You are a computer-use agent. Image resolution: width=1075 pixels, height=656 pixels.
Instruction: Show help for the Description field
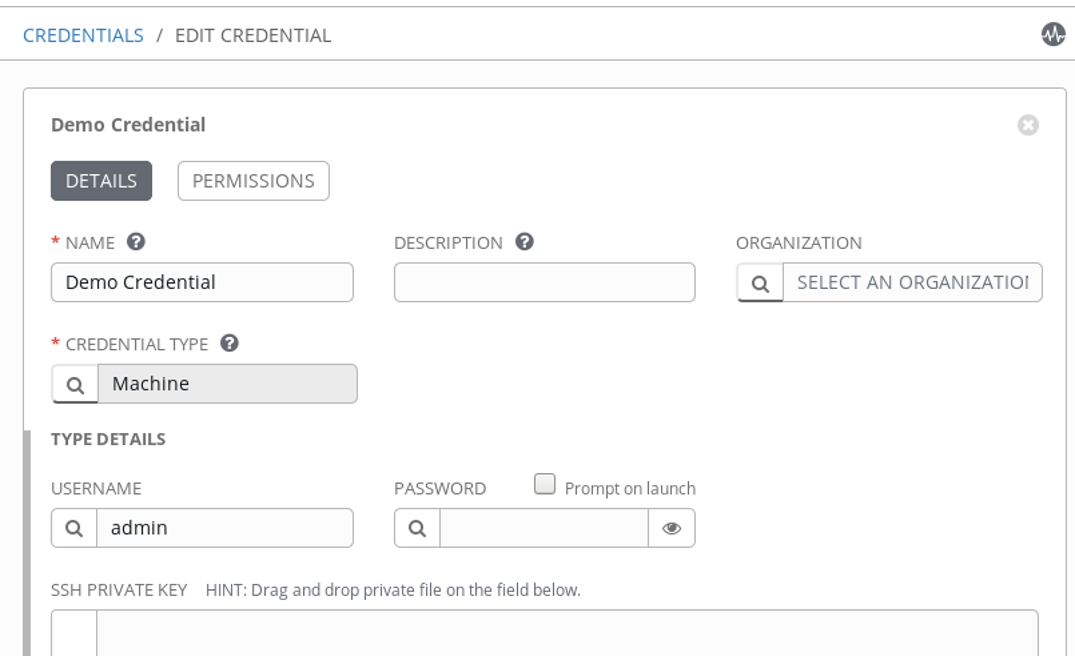[x=524, y=242]
